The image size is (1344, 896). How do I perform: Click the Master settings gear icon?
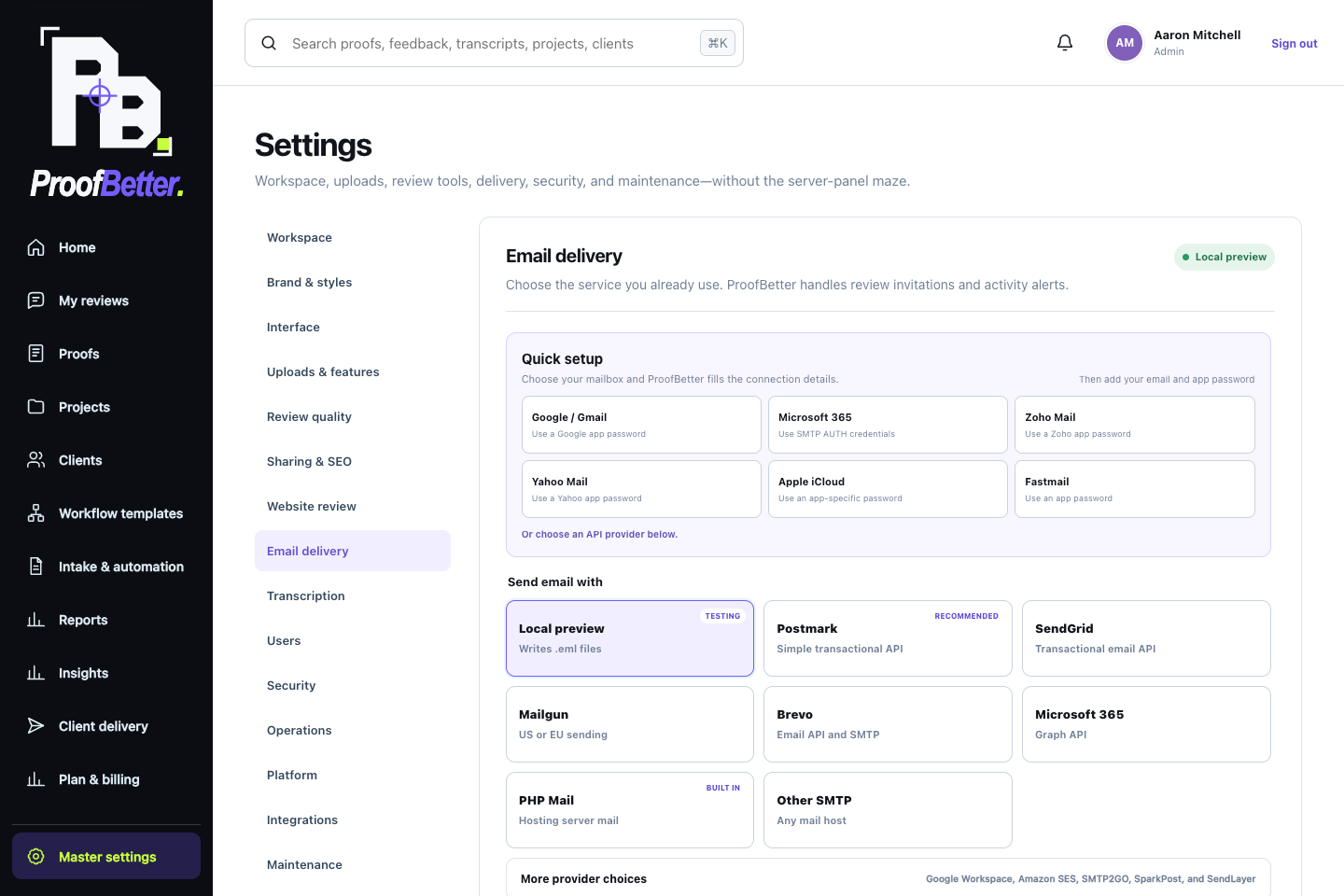point(36,857)
